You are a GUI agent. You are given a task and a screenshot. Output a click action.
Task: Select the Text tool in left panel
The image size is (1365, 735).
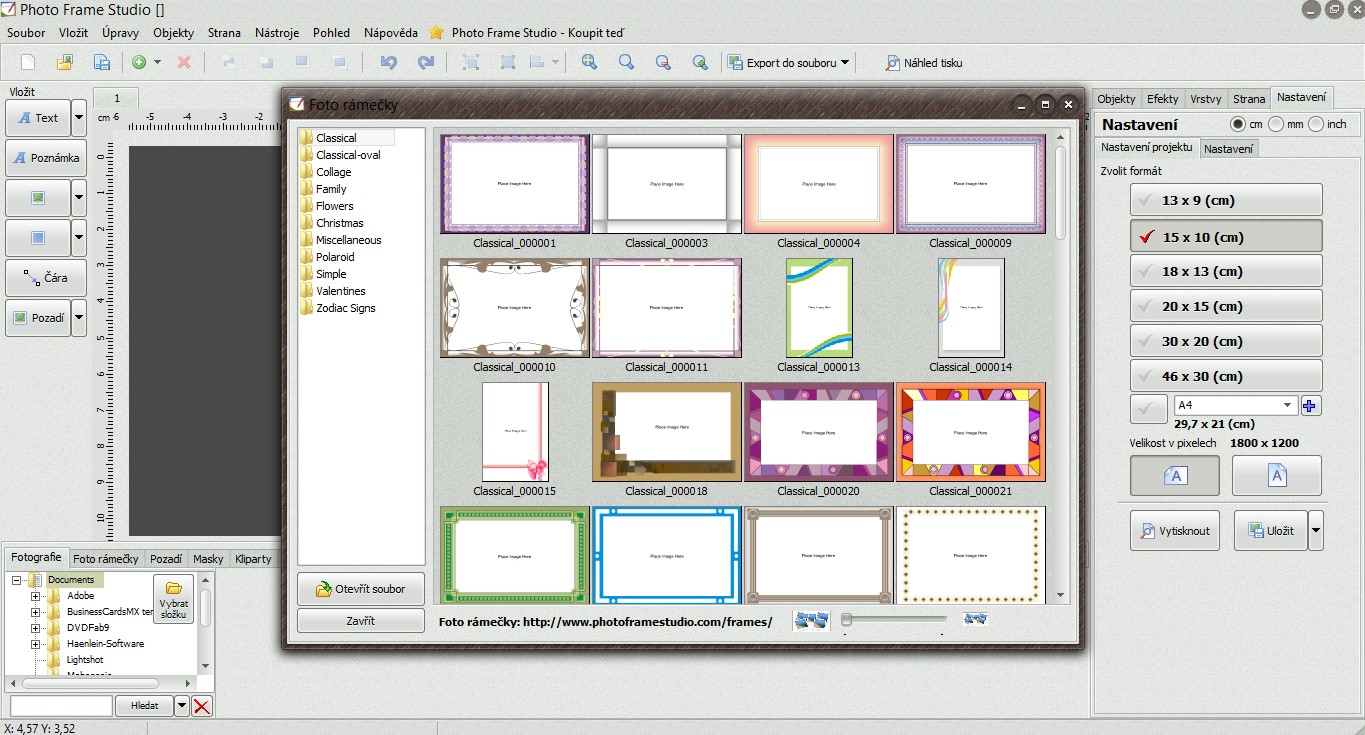tap(40, 118)
